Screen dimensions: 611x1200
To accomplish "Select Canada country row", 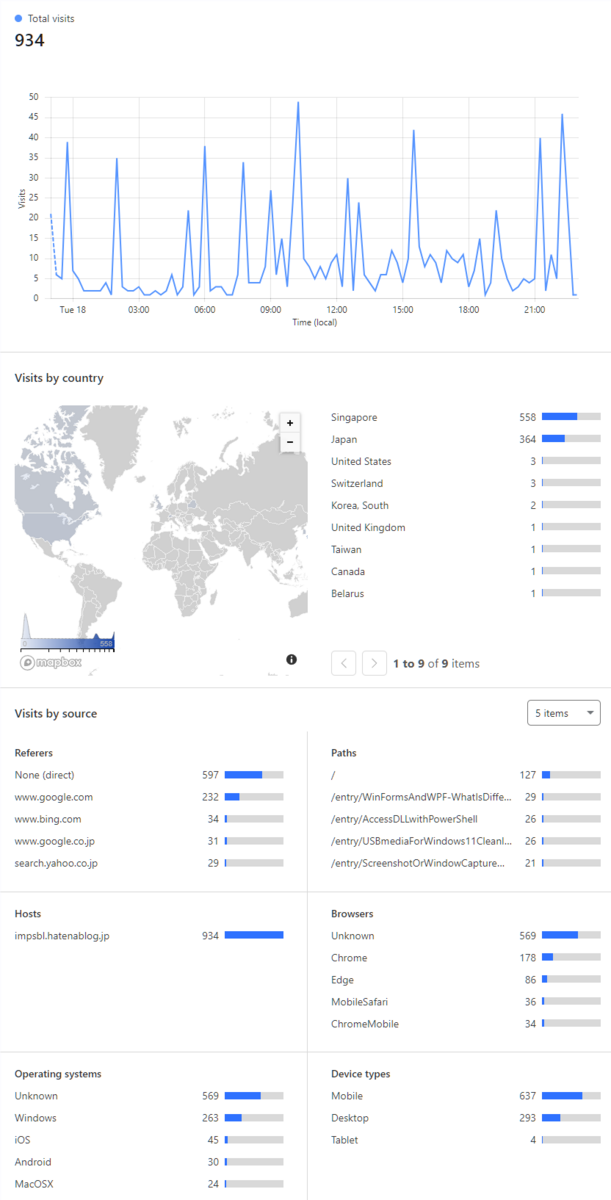I will [466, 571].
